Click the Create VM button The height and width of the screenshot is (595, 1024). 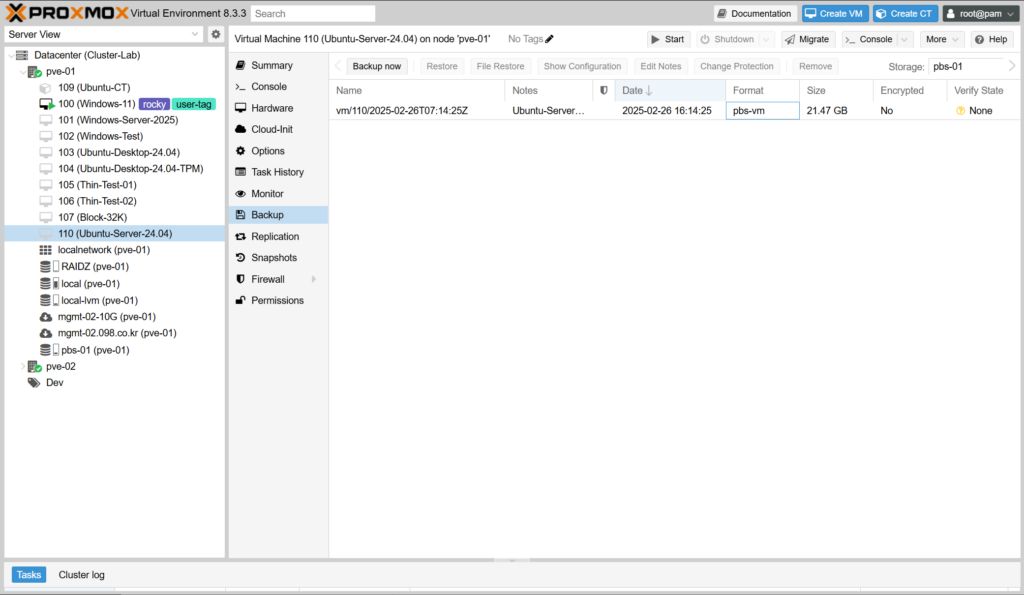pyautogui.click(x=834, y=13)
